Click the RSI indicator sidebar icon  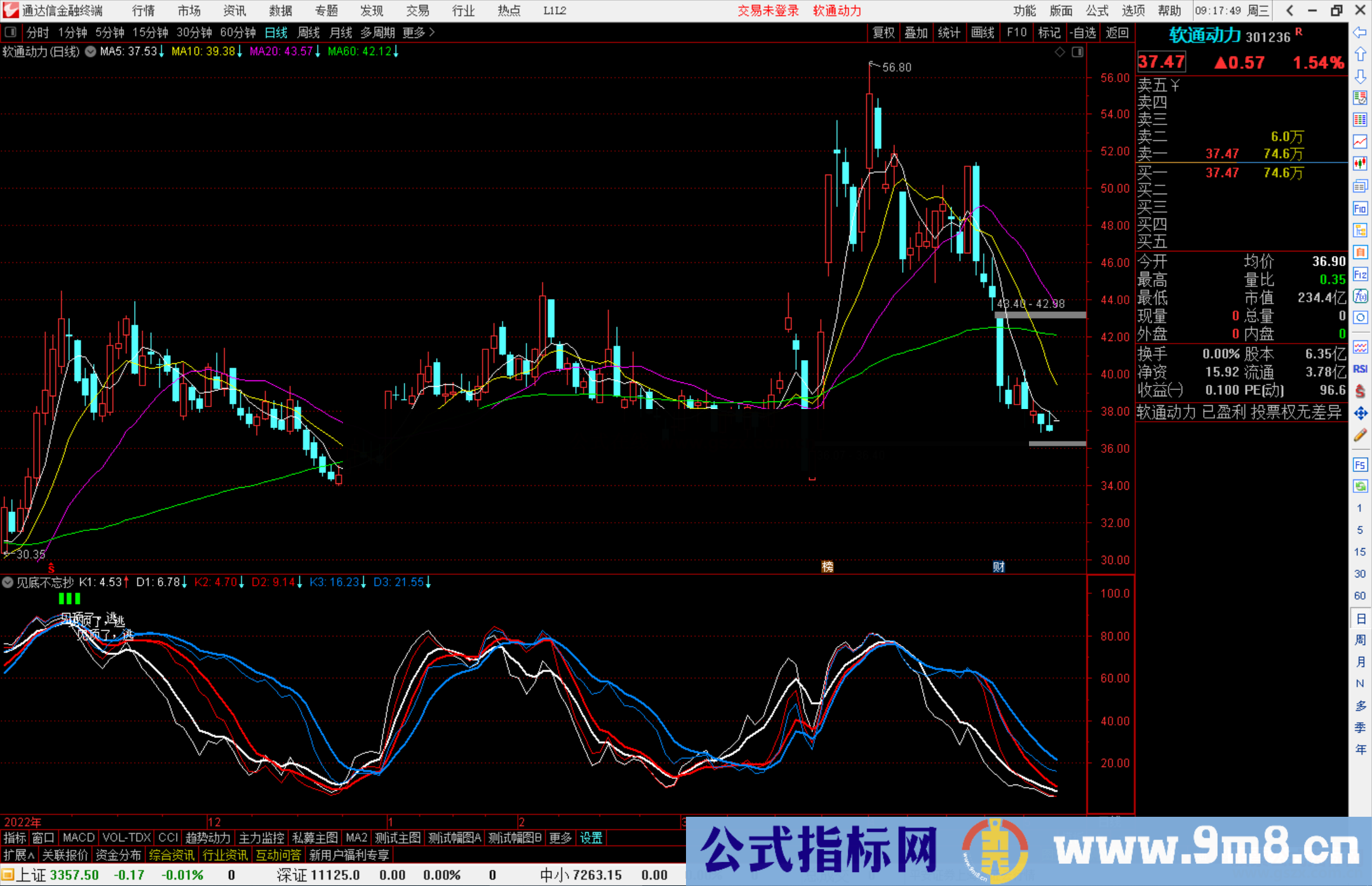tap(1360, 369)
